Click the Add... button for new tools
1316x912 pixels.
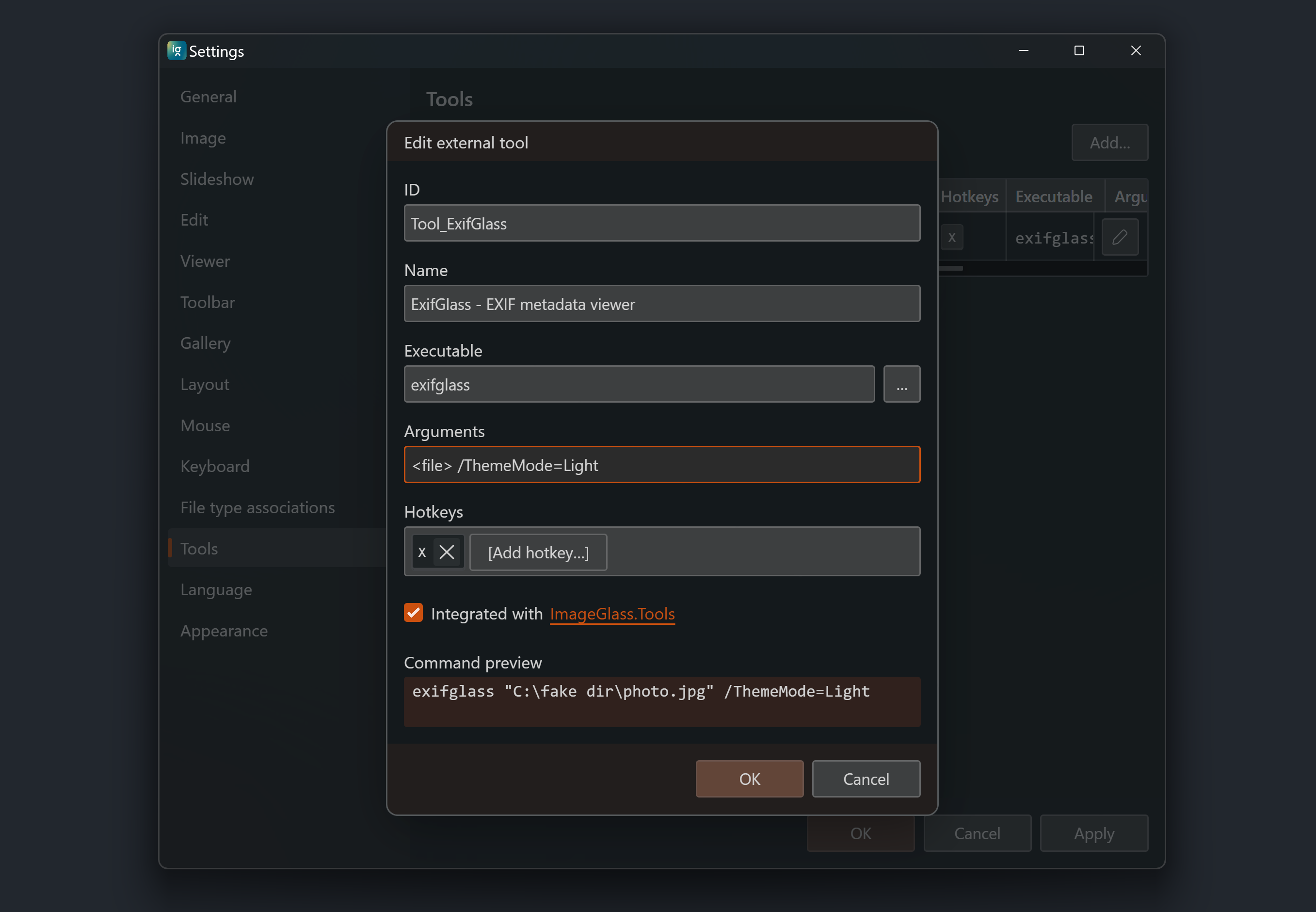pyautogui.click(x=1108, y=142)
